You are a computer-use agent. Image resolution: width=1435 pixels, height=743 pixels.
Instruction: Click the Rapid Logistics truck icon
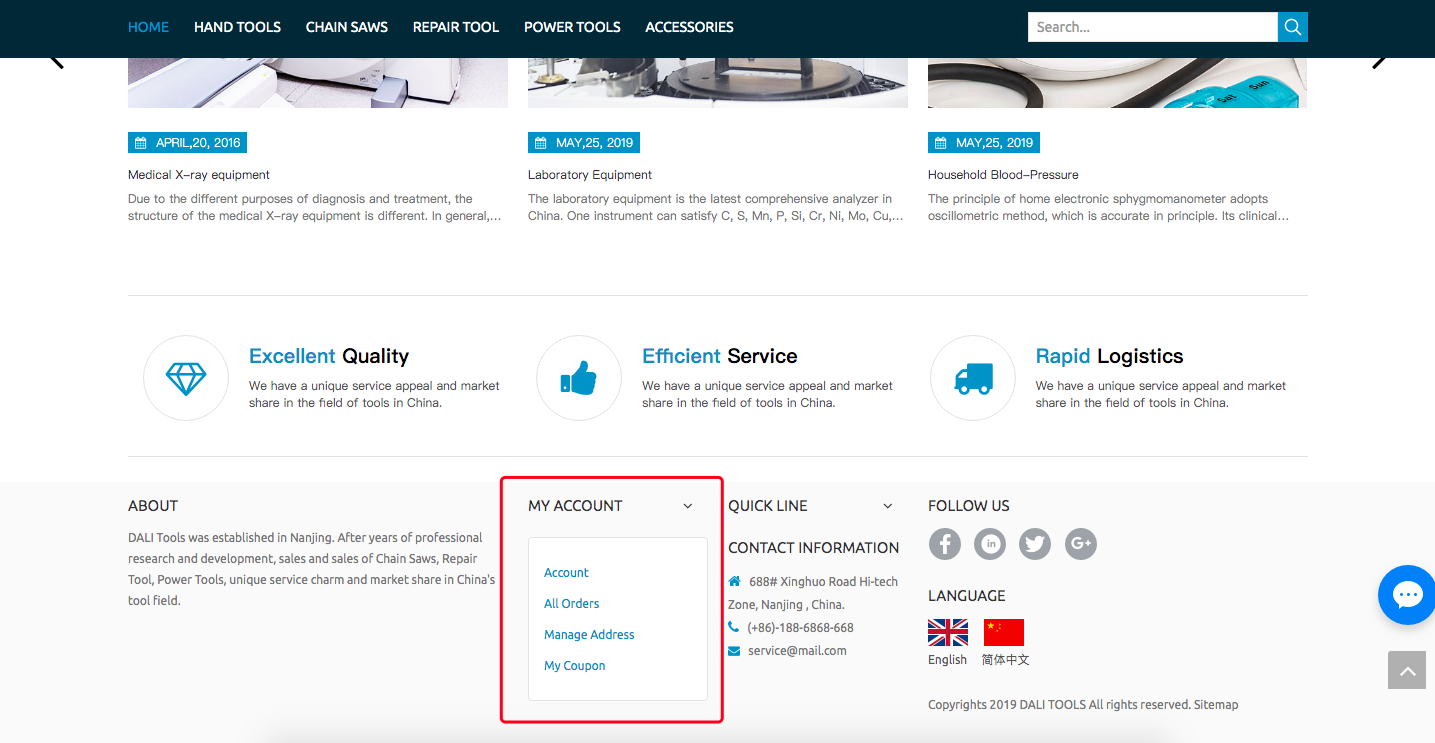[x=972, y=378]
